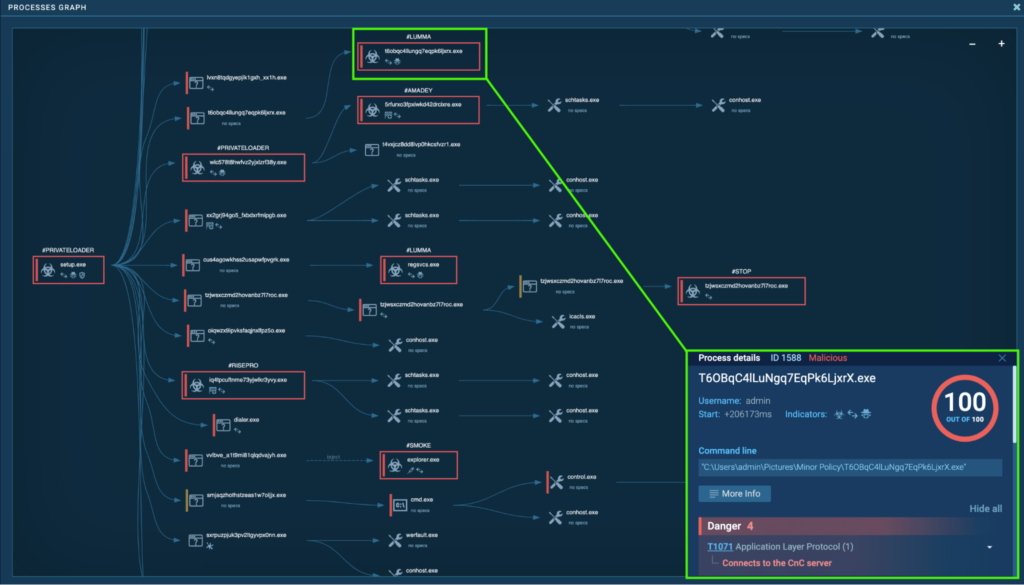Zoom out the graph with minus button
The image size is (1024, 585).
click(x=973, y=44)
